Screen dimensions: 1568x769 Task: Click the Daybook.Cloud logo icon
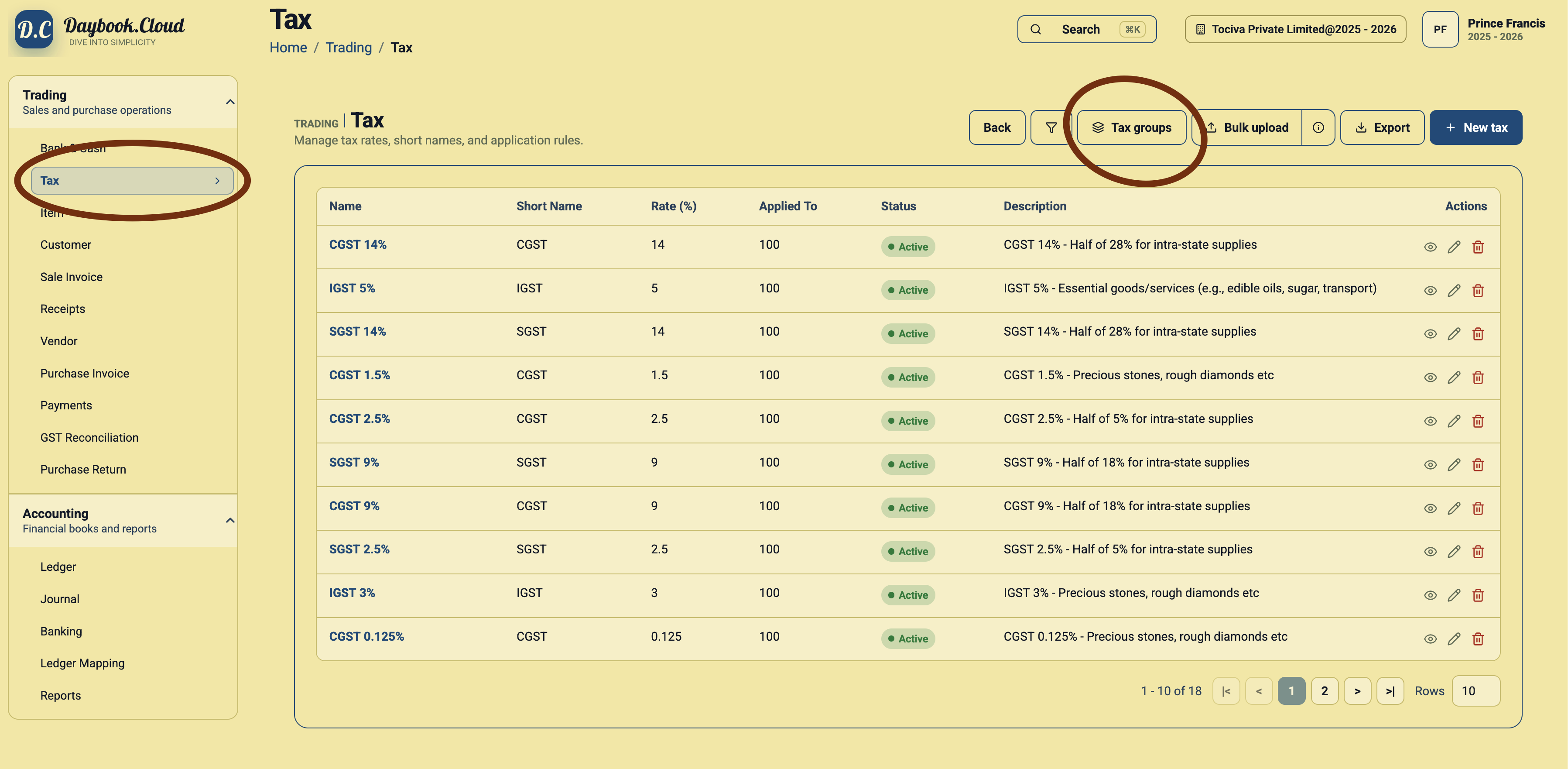coord(34,29)
